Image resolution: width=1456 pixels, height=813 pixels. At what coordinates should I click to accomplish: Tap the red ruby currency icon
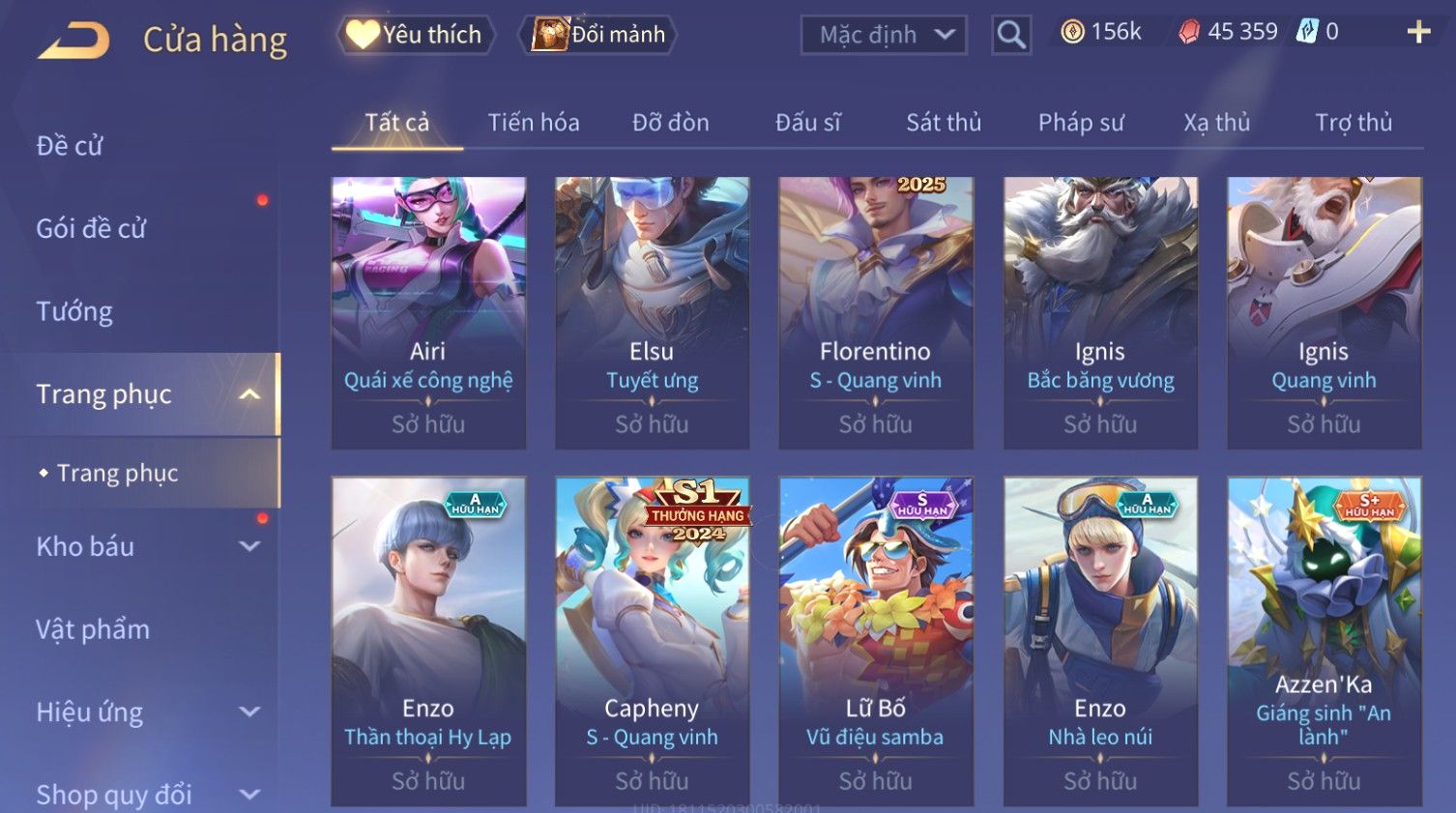1189,32
